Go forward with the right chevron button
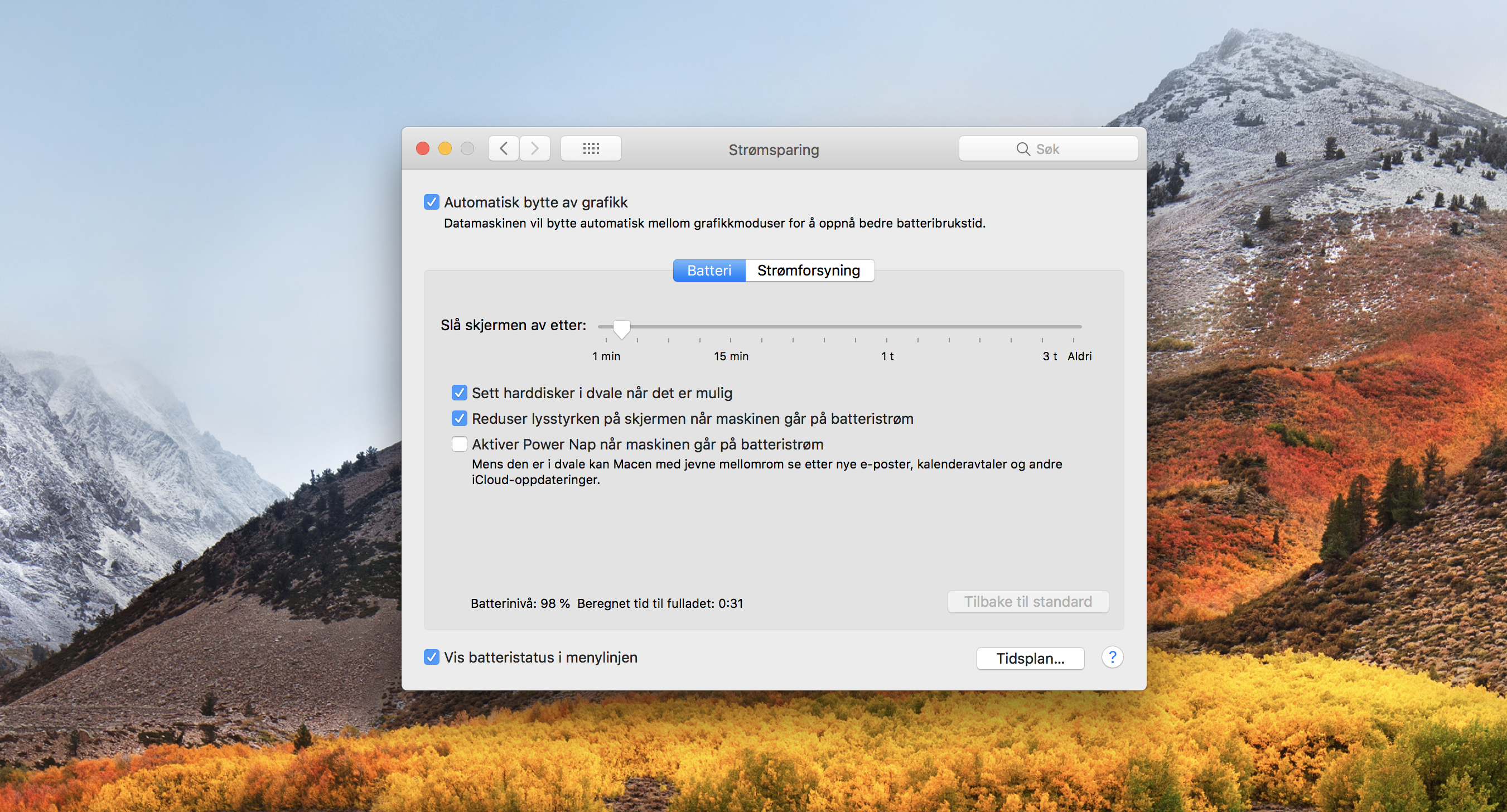1507x812 pixels. [x=535, y=148]
